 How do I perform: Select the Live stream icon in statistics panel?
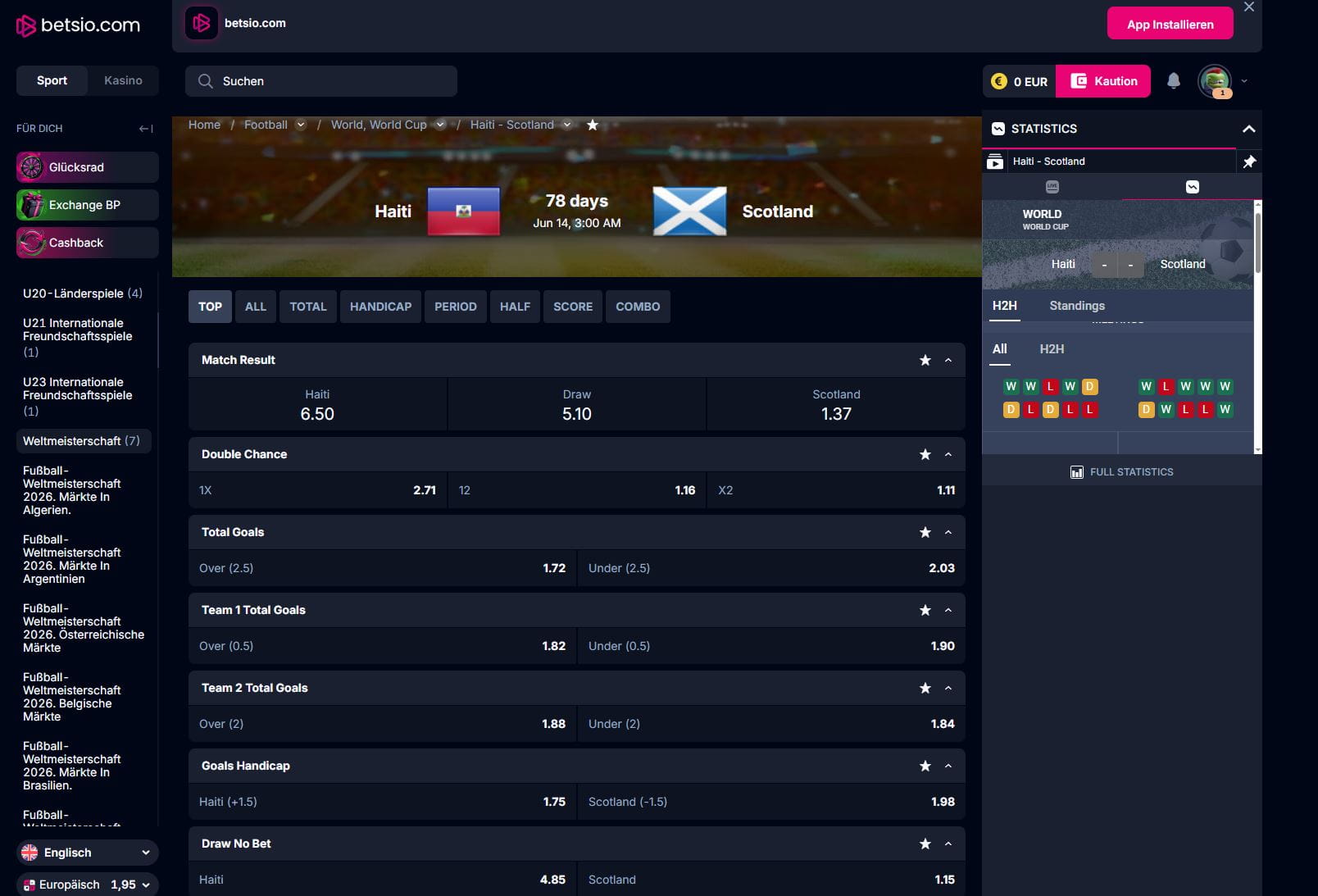1052,187
